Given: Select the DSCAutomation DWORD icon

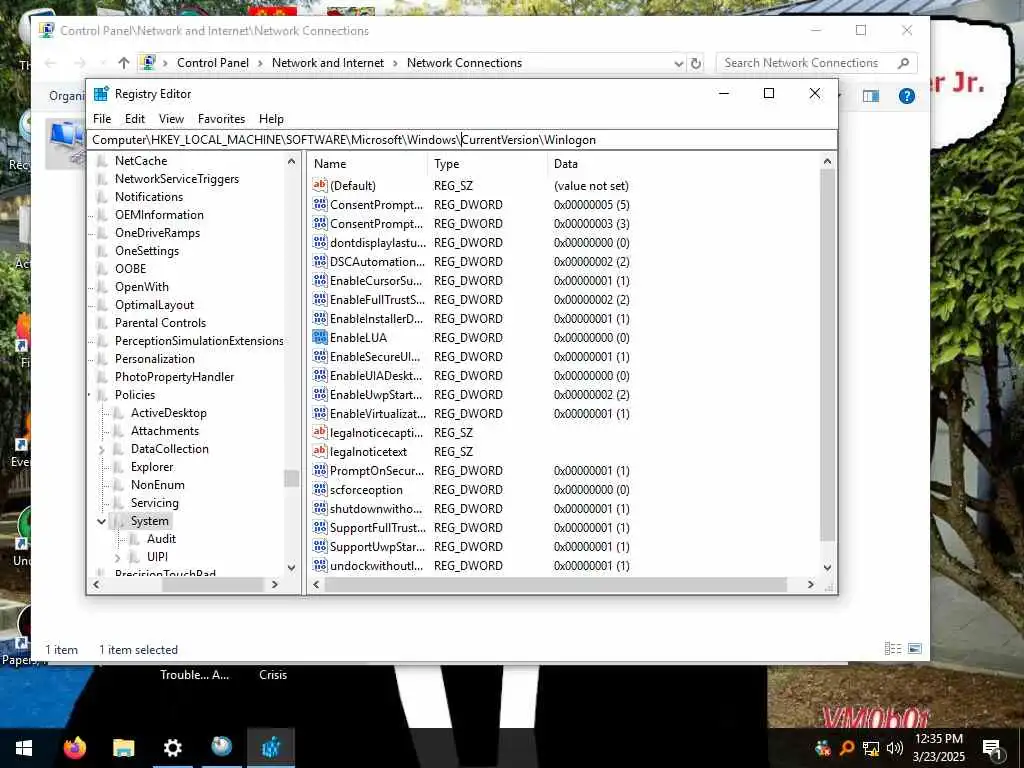Looking at the screenshot, I should pos(319,261).
